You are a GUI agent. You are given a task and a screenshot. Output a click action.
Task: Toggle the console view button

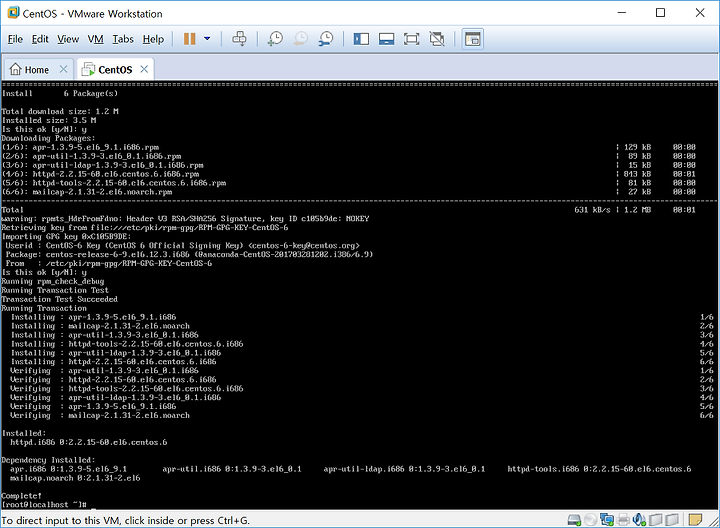(472, 39)
